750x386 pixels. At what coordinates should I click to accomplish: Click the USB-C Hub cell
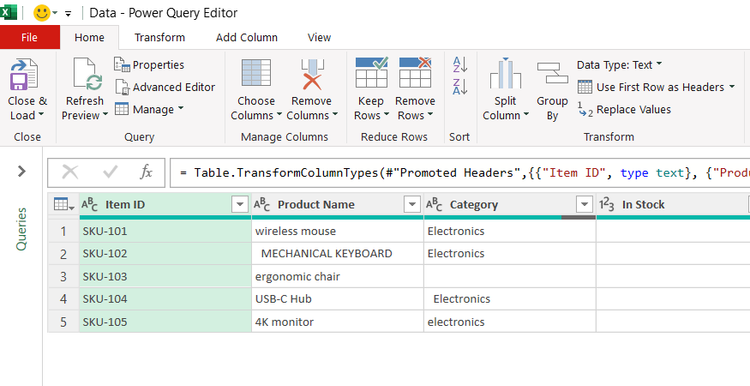[x=337, y=299]
